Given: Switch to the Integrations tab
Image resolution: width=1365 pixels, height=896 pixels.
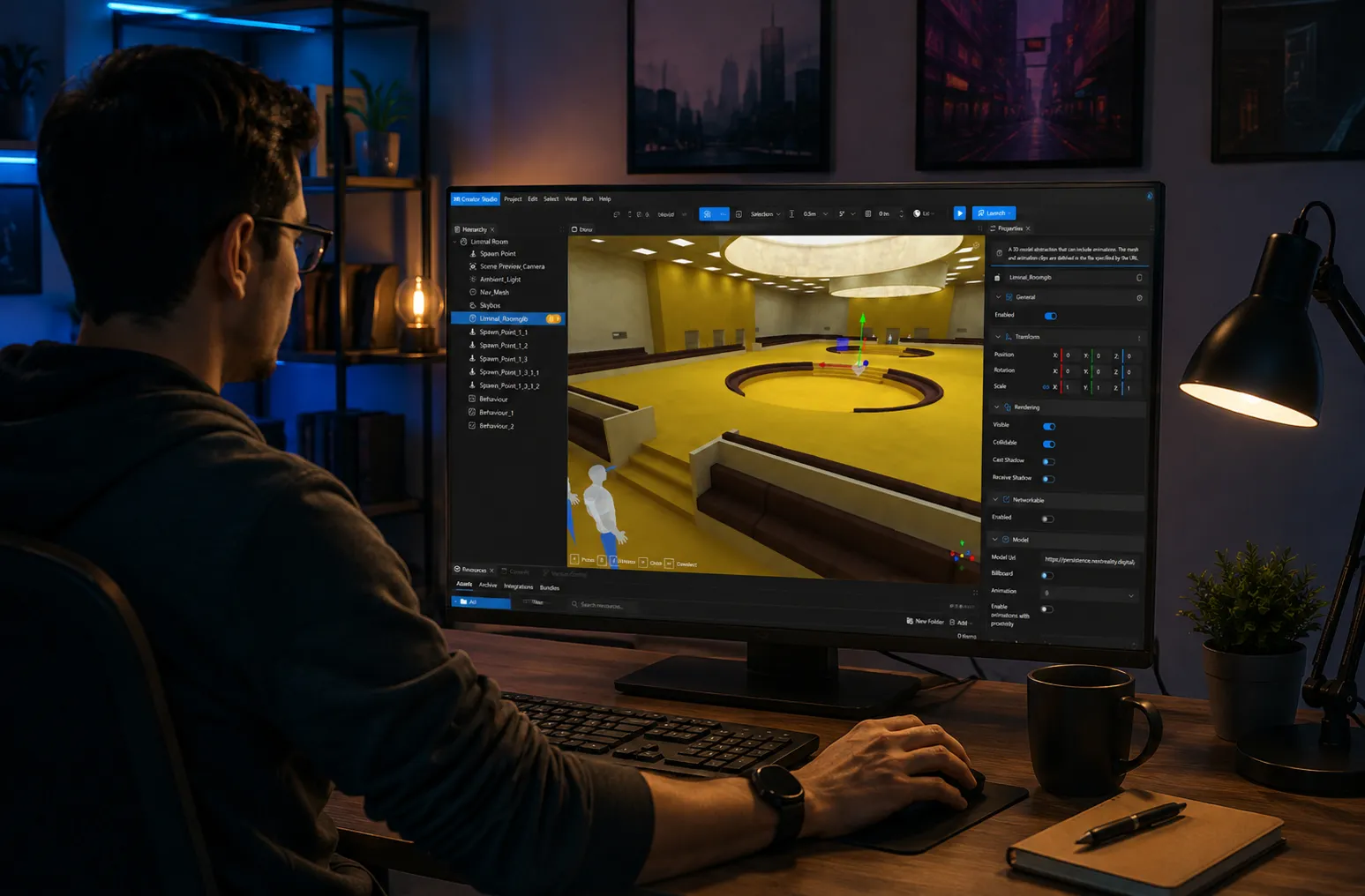Looking at the screenshot, I should [x=518, y=587].
